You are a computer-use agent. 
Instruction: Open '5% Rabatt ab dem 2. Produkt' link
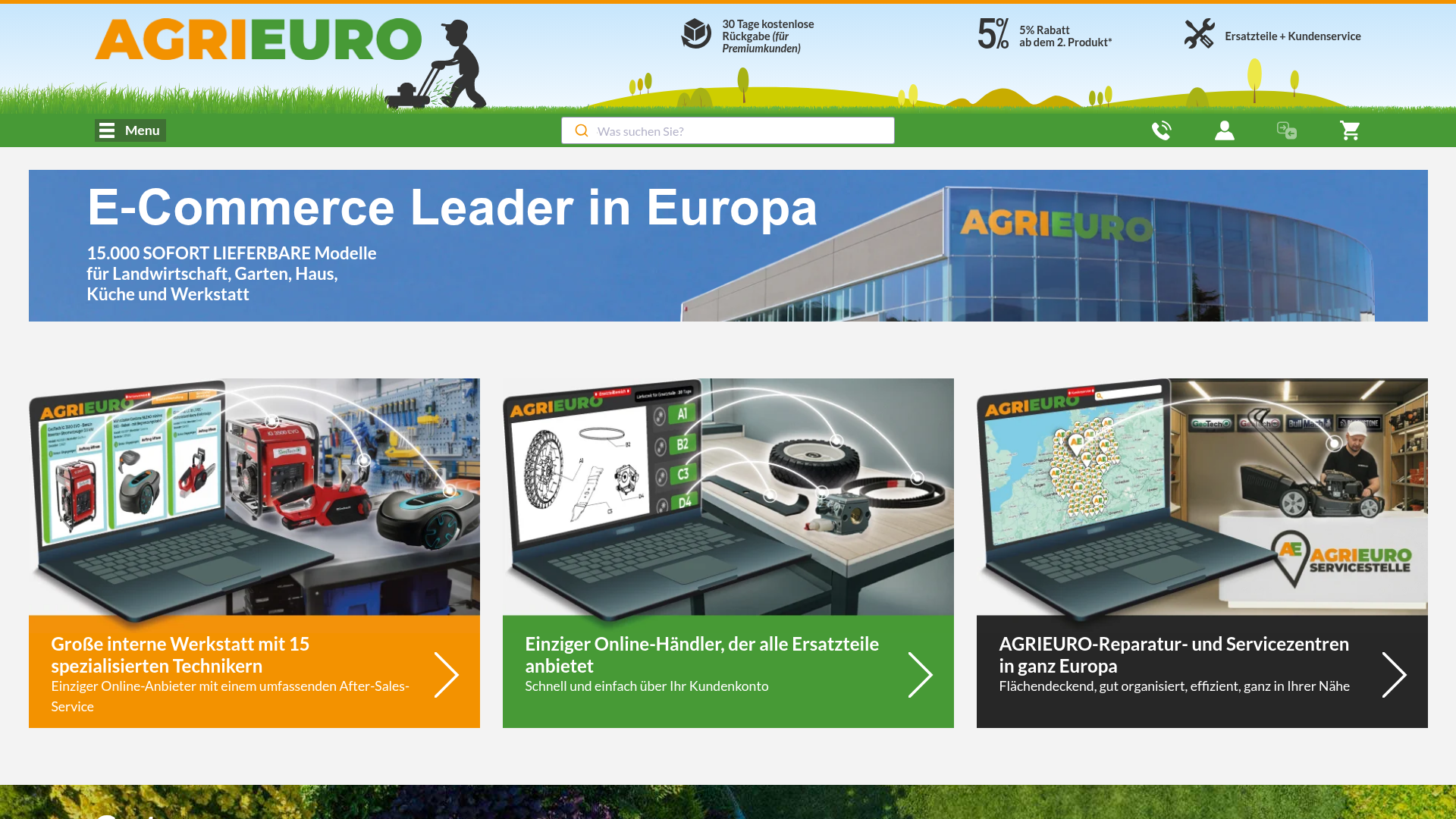point(1065,36)
